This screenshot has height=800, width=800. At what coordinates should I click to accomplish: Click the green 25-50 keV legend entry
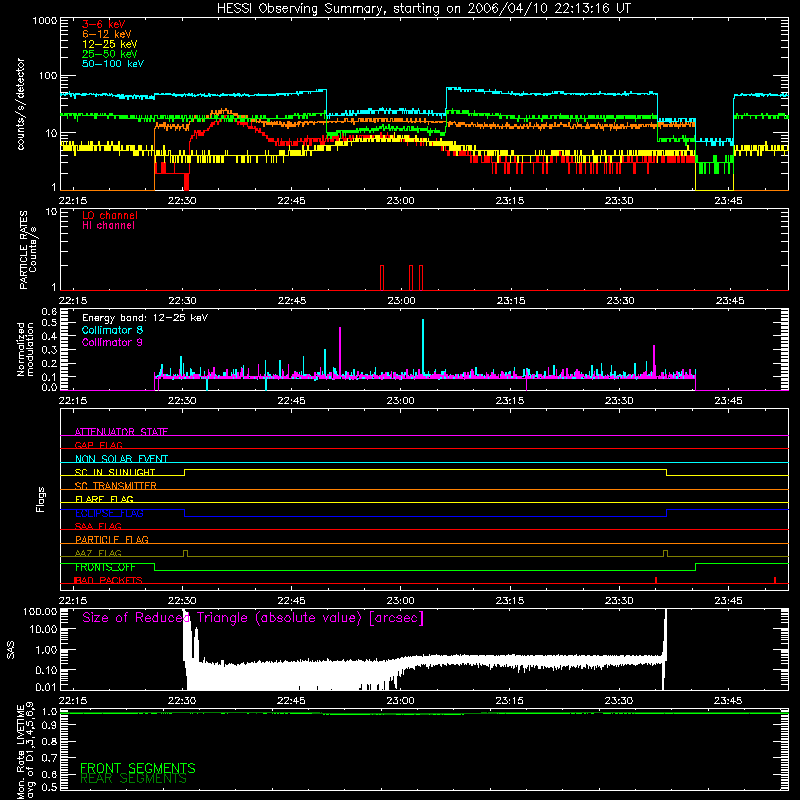coord(110,54)
